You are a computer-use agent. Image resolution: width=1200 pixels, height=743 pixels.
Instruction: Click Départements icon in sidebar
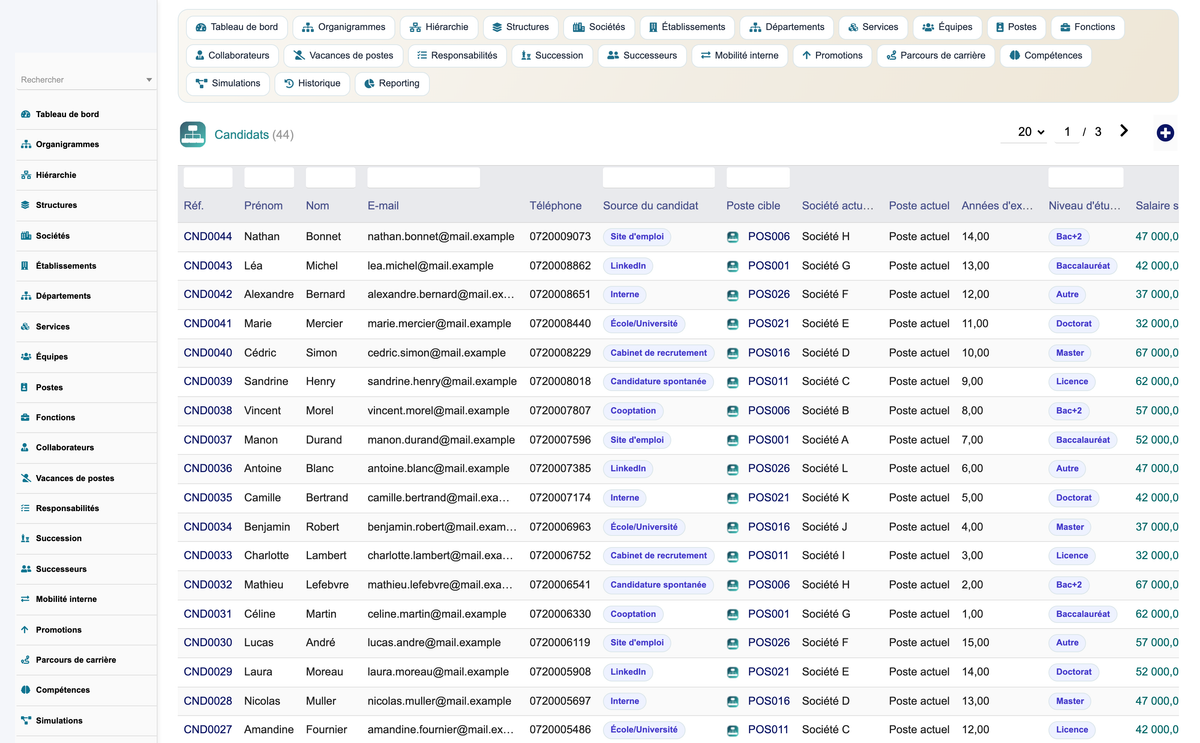pos(25,296)
